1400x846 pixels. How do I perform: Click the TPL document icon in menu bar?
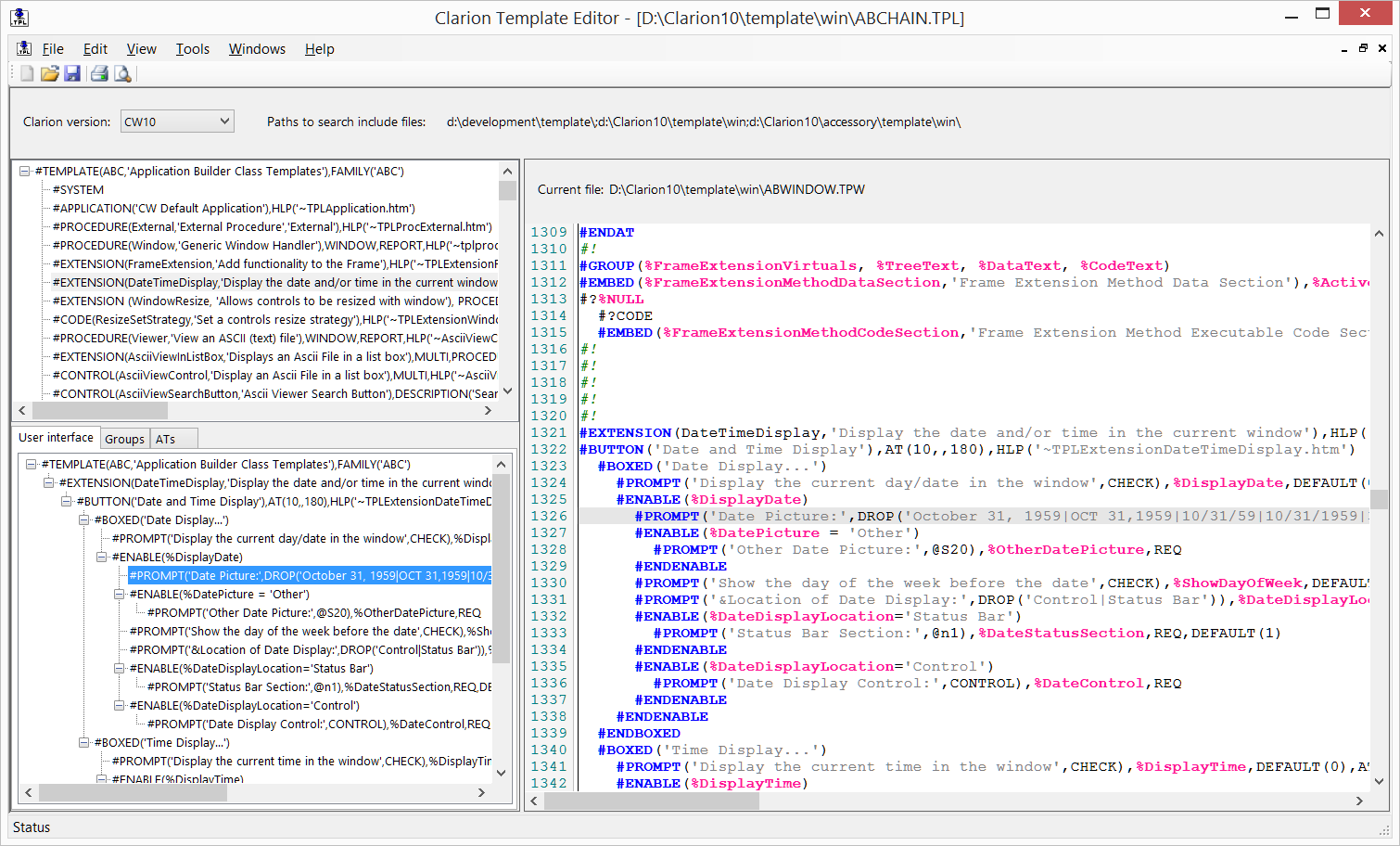(x=24, y=48)
